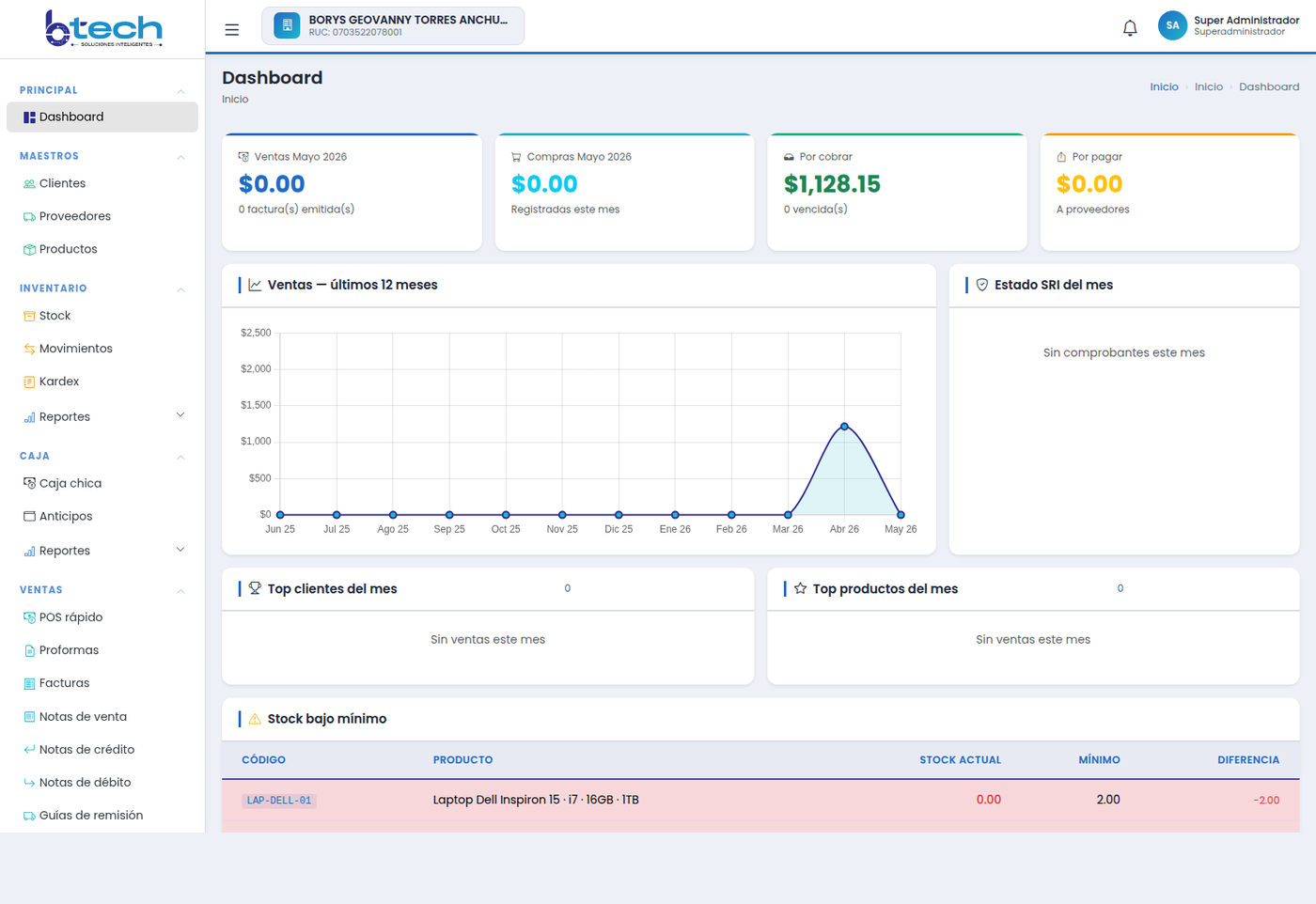Viewport: 1316px width, 904px height.
Task: Collapse the VENTAS sidebar section
Action: [x=180, y=591]
